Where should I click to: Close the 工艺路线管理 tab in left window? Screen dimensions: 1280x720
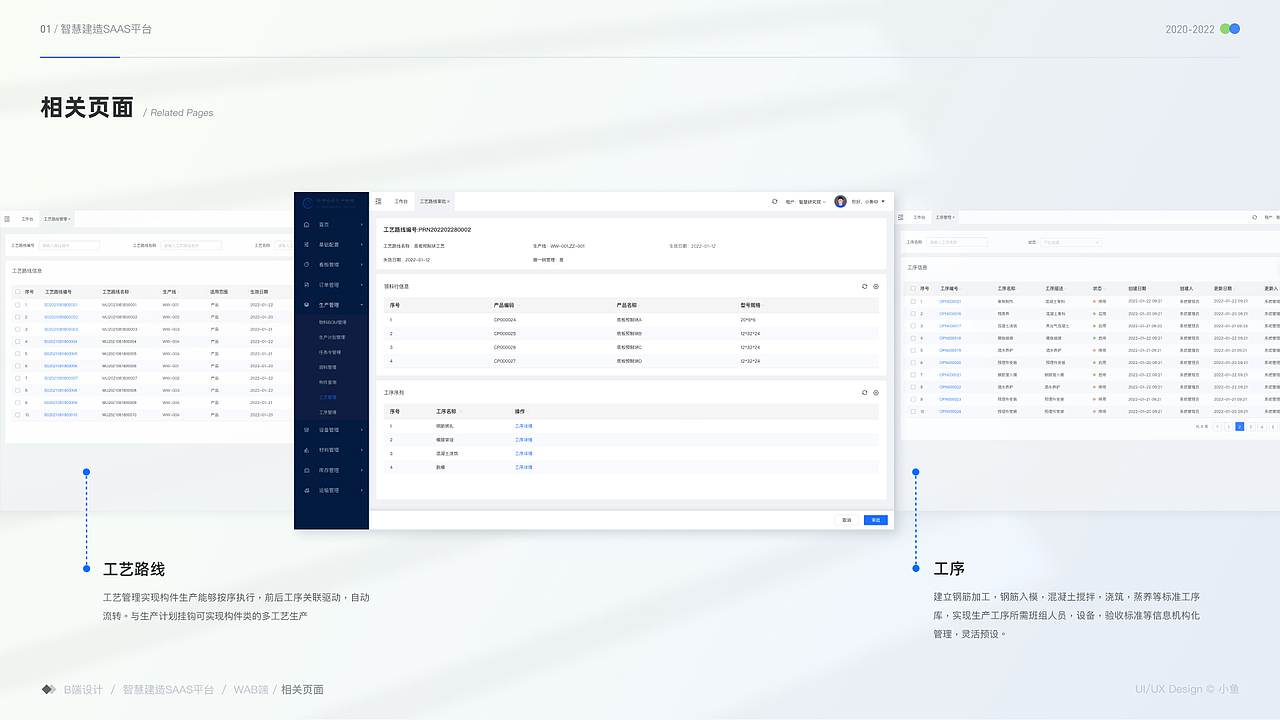pos(68,218)
